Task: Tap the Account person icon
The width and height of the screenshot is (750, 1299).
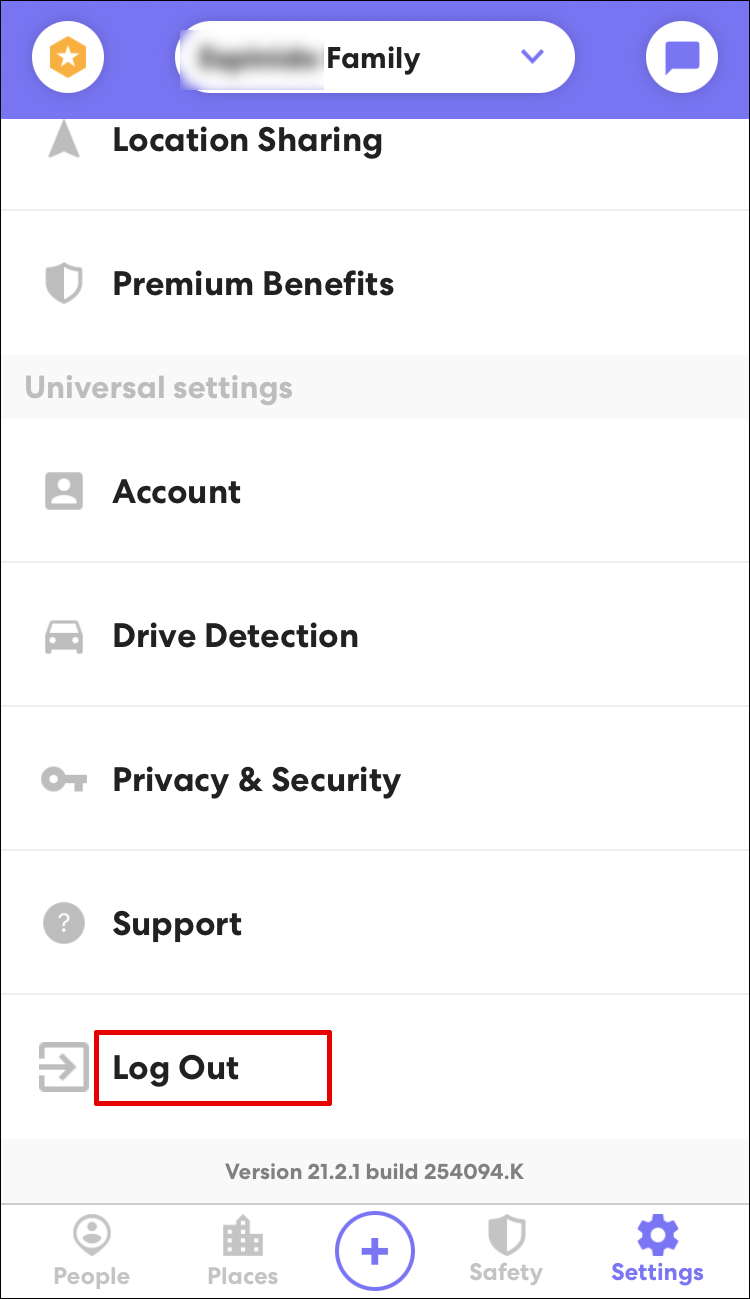Action: tap(64, 491)
